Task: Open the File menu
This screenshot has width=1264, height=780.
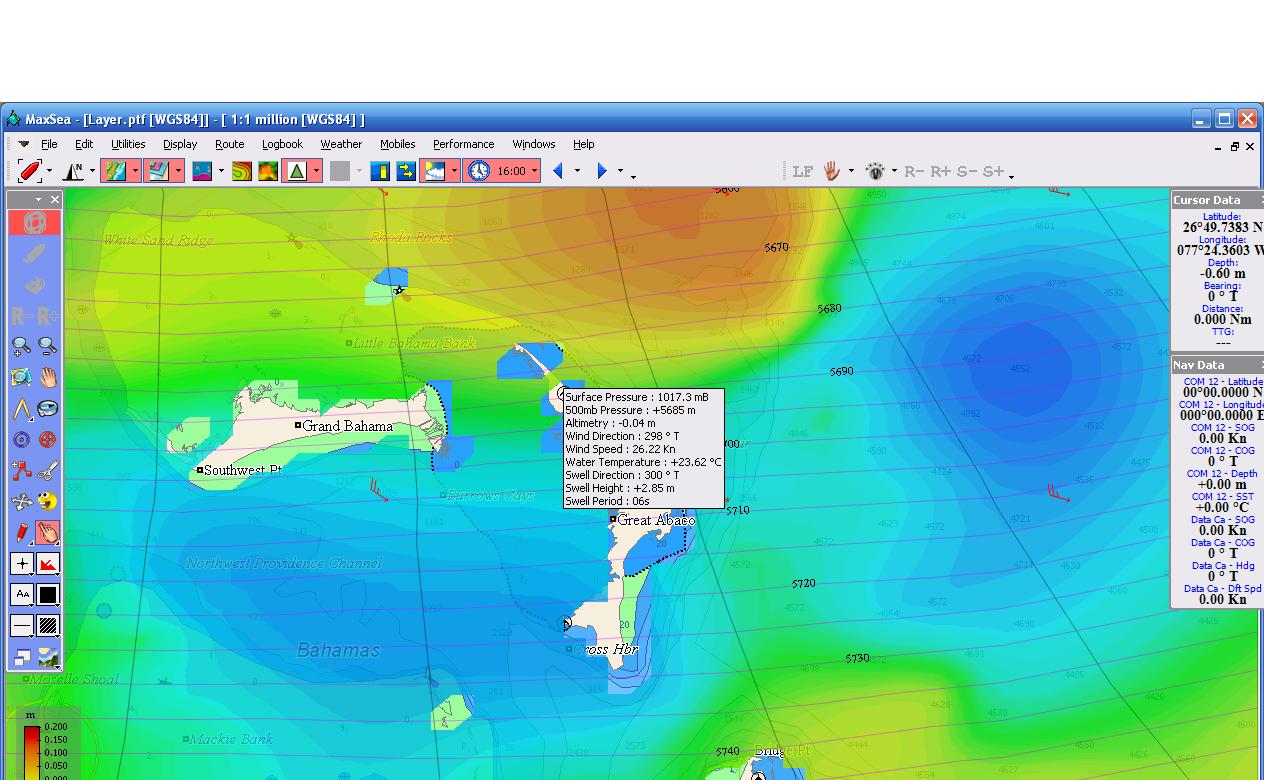Action: [49, 144]
